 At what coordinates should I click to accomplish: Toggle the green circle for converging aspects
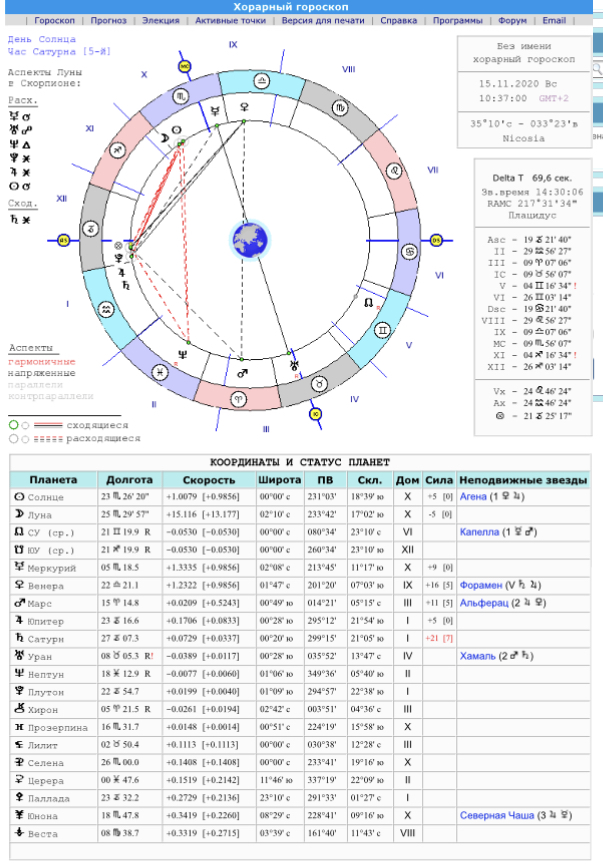click(x=13, y=425)
